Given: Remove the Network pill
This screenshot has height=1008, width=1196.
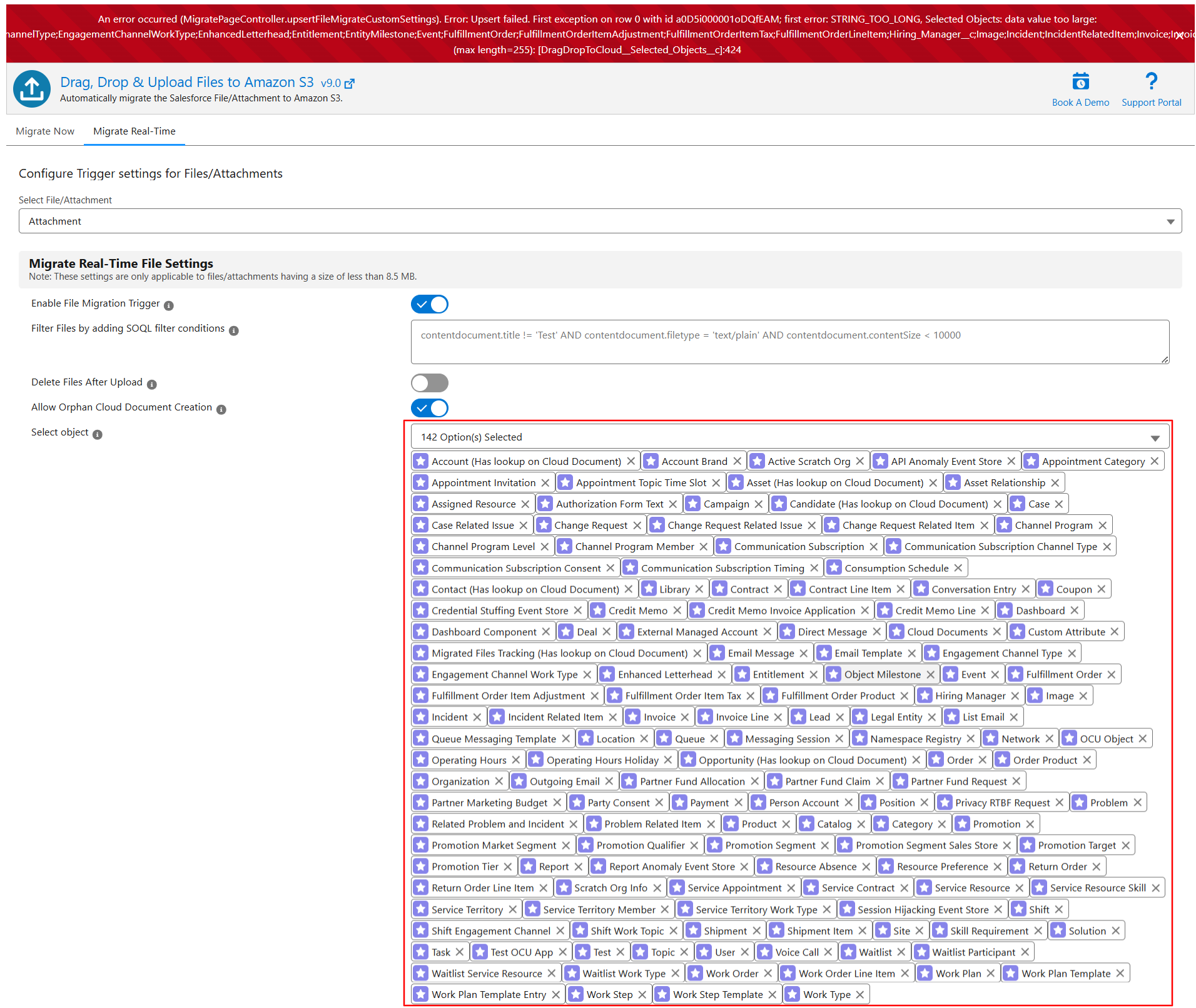Looking at the screenshot, I should point(1050,738).
